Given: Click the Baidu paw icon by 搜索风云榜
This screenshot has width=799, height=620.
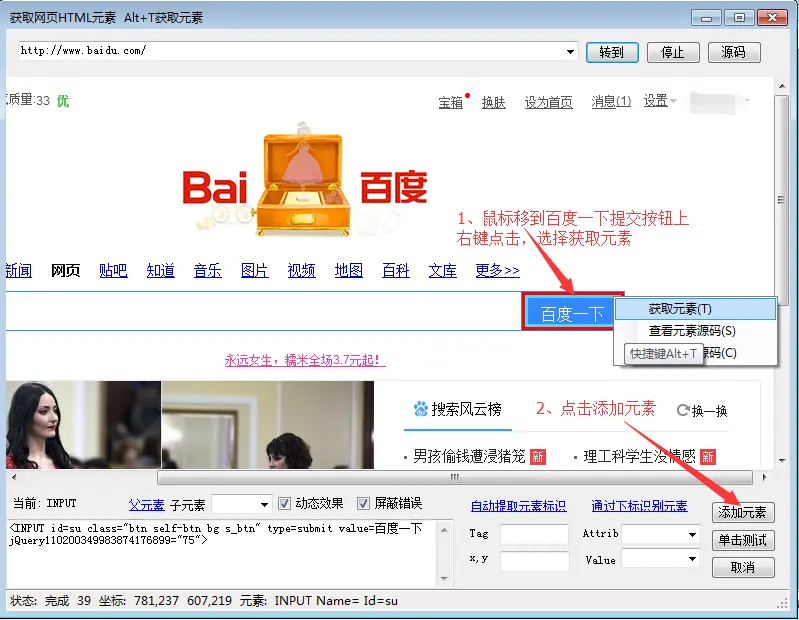Looking at the screenshot, I should point(420,409).
